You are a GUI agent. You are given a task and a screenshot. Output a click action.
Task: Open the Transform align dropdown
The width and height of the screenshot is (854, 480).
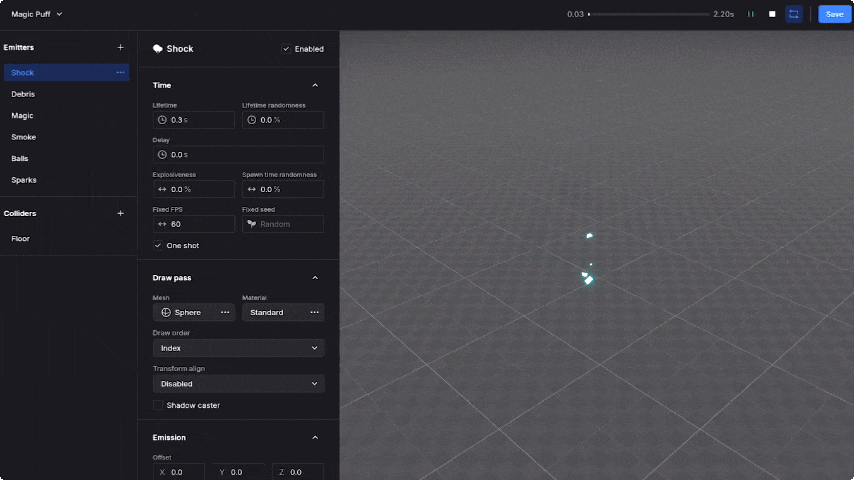click(238, 384)
